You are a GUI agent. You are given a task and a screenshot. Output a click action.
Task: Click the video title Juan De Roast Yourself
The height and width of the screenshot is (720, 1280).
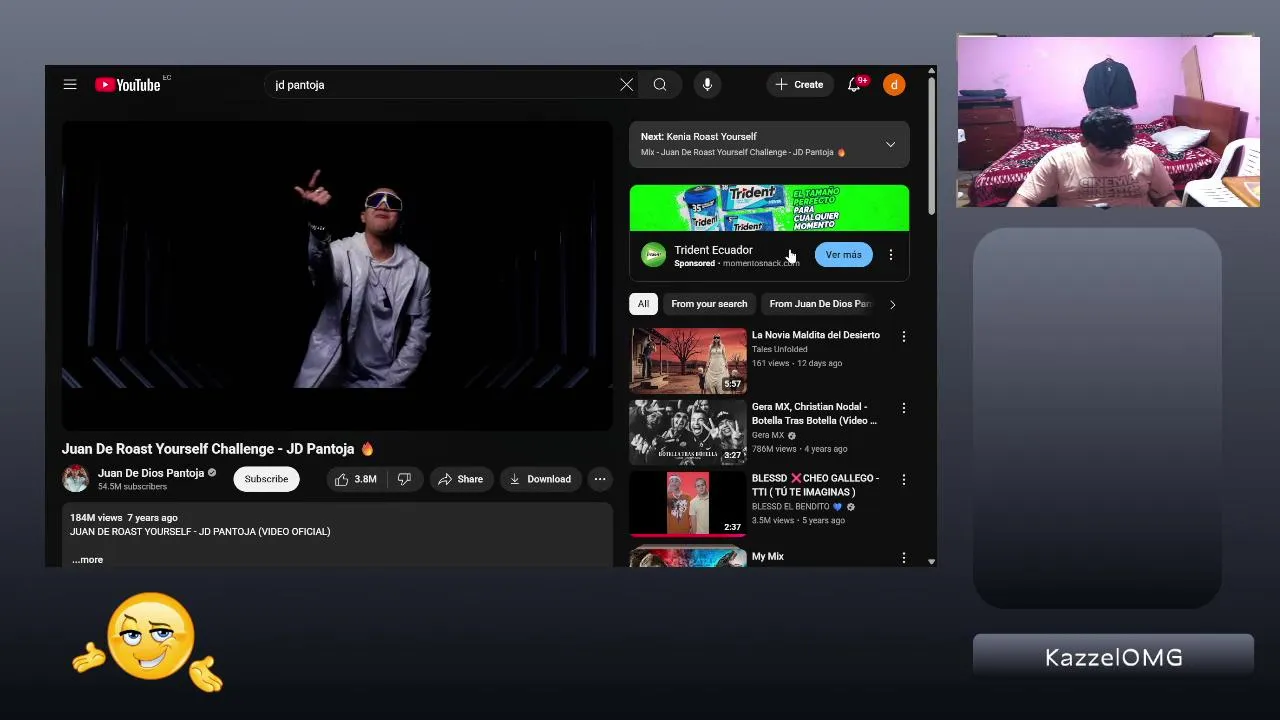click(217, 449)
